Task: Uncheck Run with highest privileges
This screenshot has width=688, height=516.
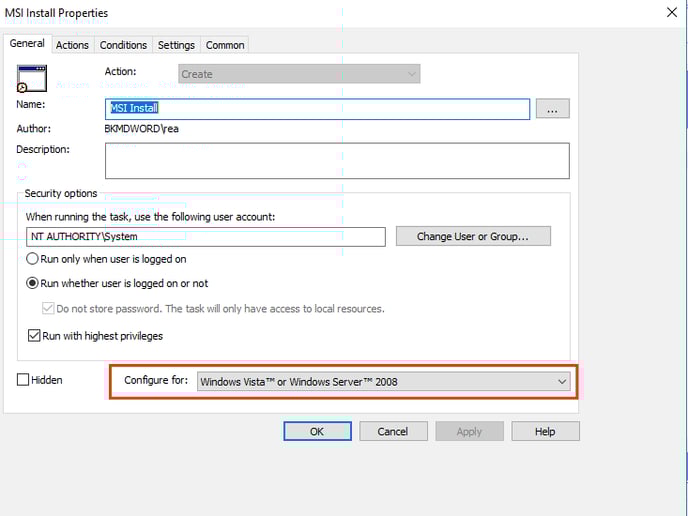Action: (33, 336)
